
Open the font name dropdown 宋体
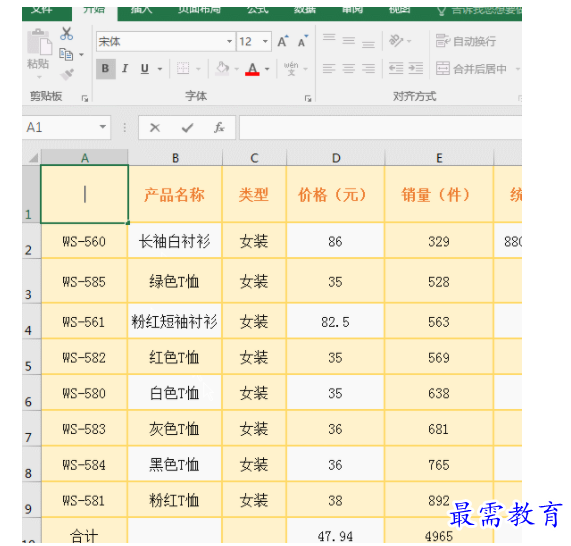(x=229, y=42)
